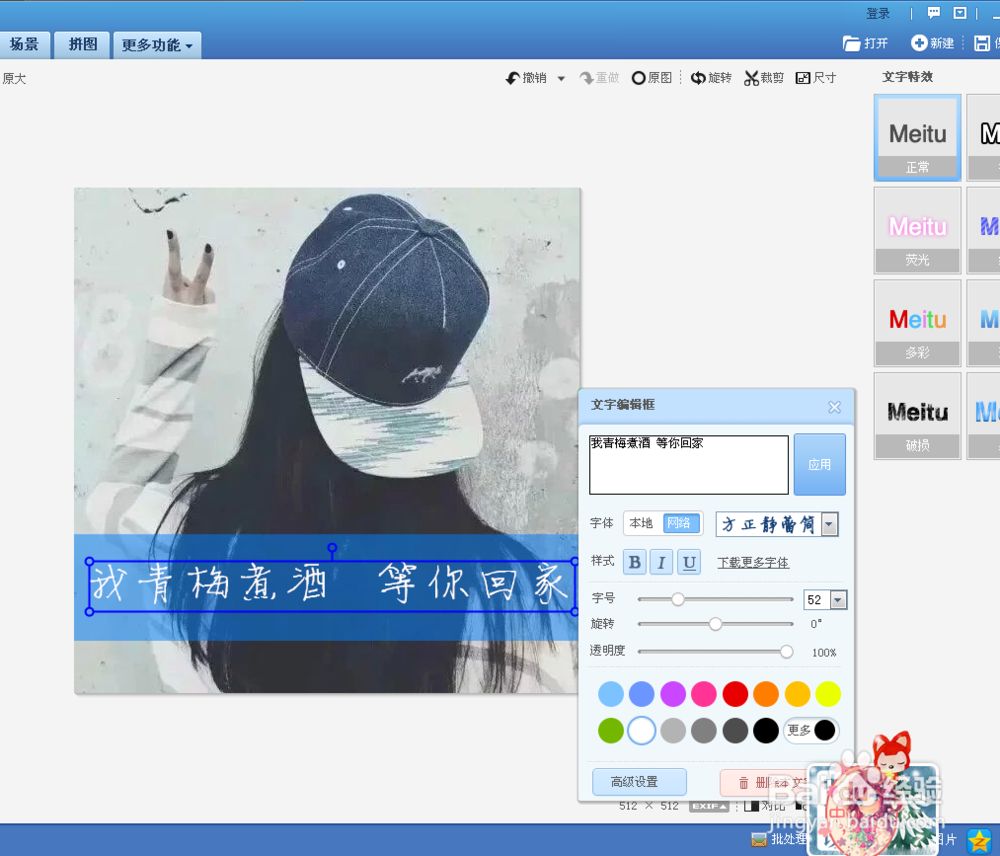Select the 裁剪 crop tool
This screenshot has height=856, width=1000.
coord(763,77)
